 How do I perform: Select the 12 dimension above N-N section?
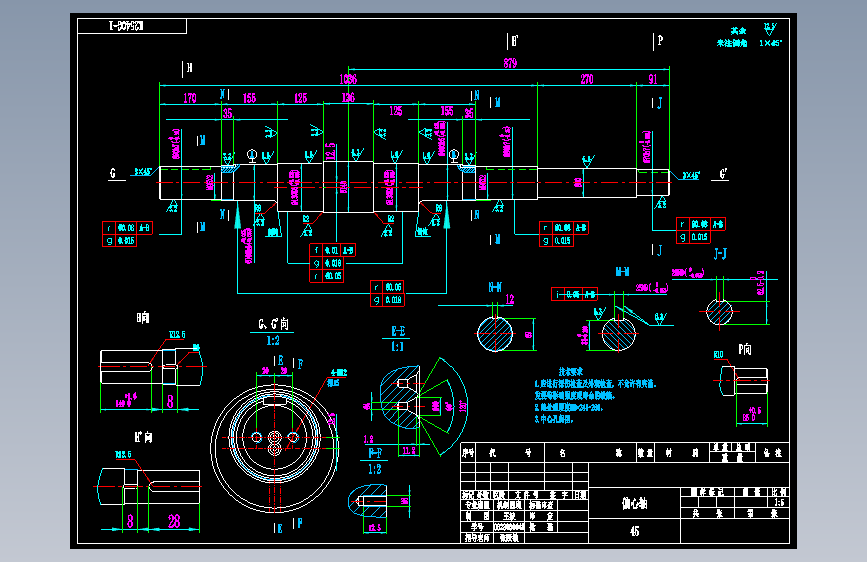tap(510, 299)
